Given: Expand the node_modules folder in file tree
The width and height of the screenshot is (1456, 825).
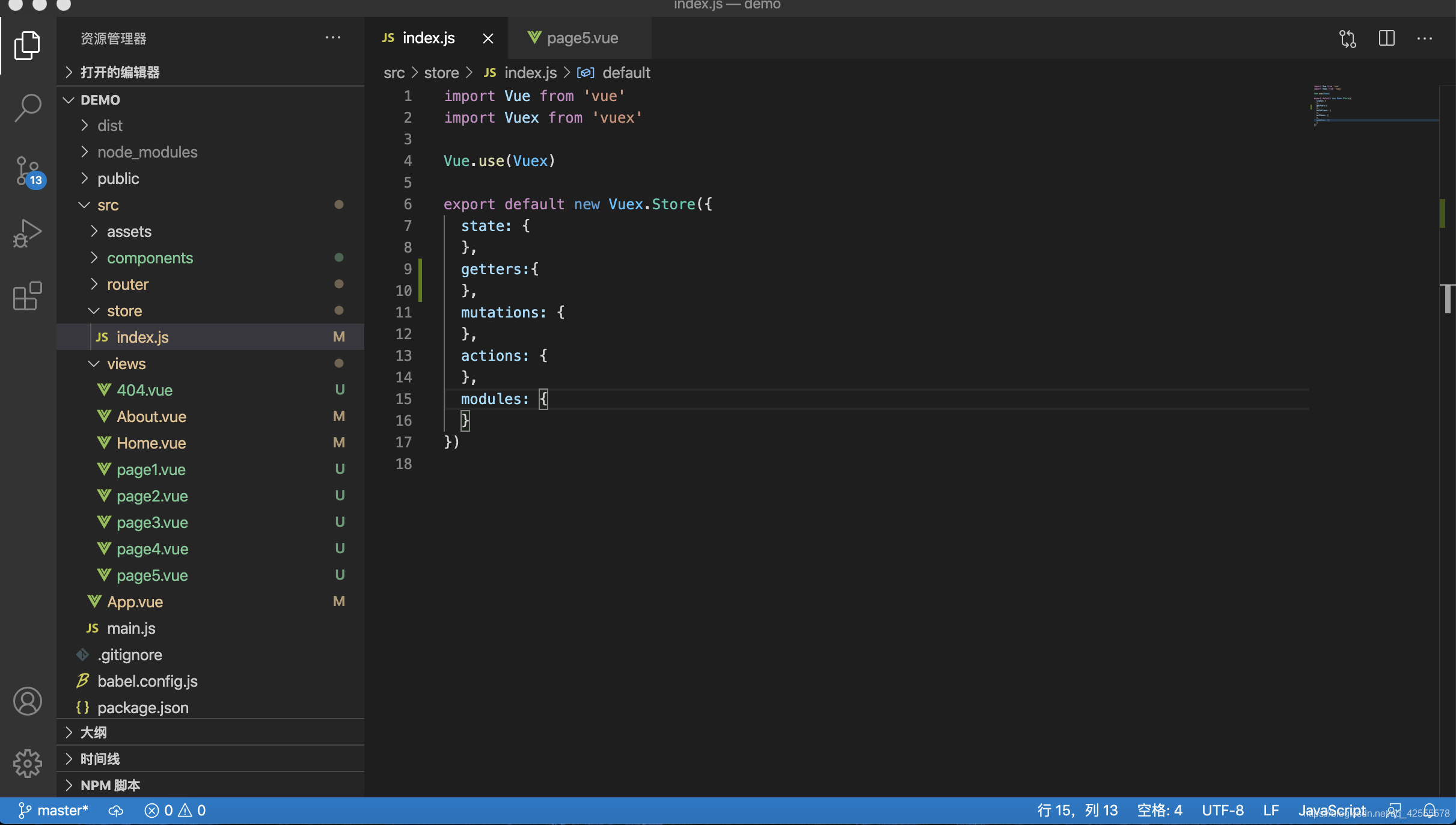Looking at the screenshot, I should point(147,151).
